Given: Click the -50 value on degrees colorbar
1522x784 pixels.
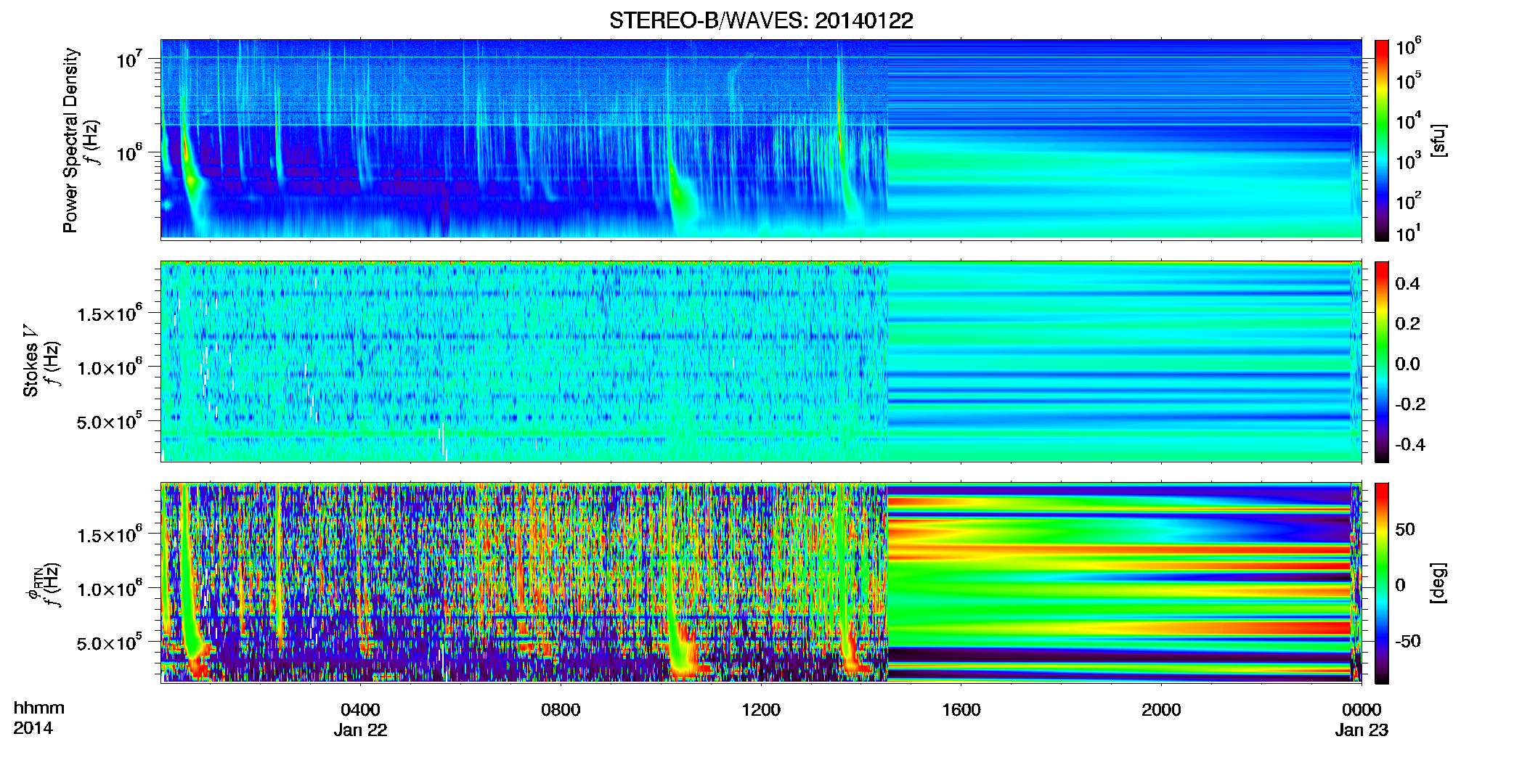Looking at the screenshot, I should pyautogui.click(x=1407, y=641).
